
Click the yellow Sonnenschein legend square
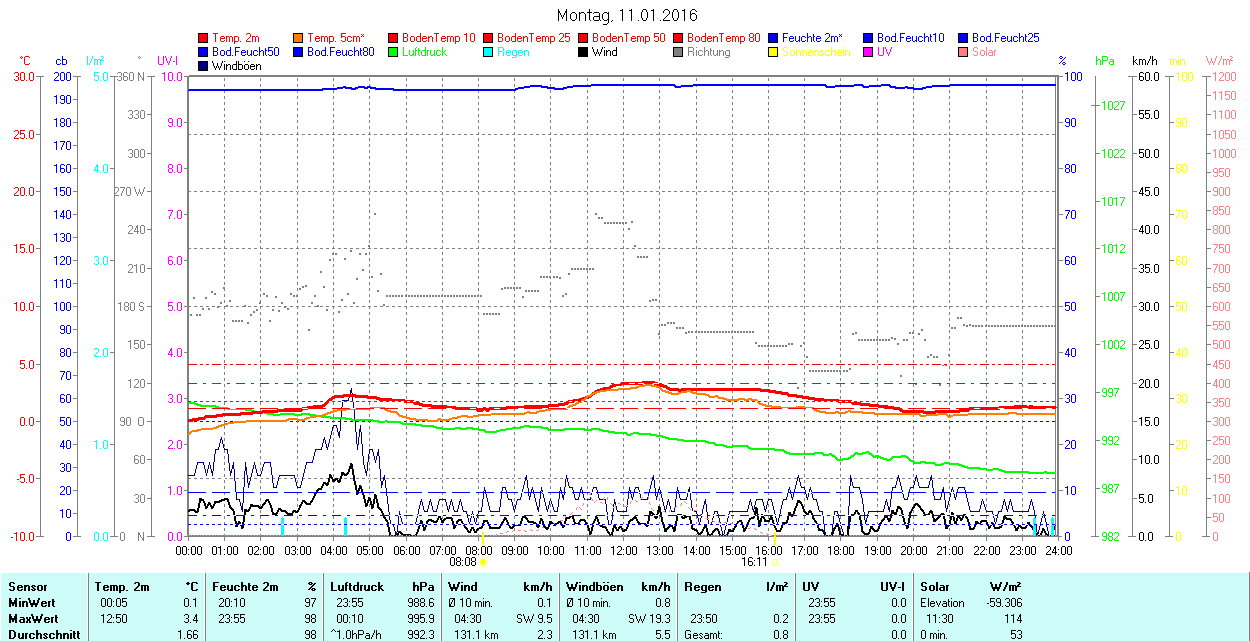(774, 52)
